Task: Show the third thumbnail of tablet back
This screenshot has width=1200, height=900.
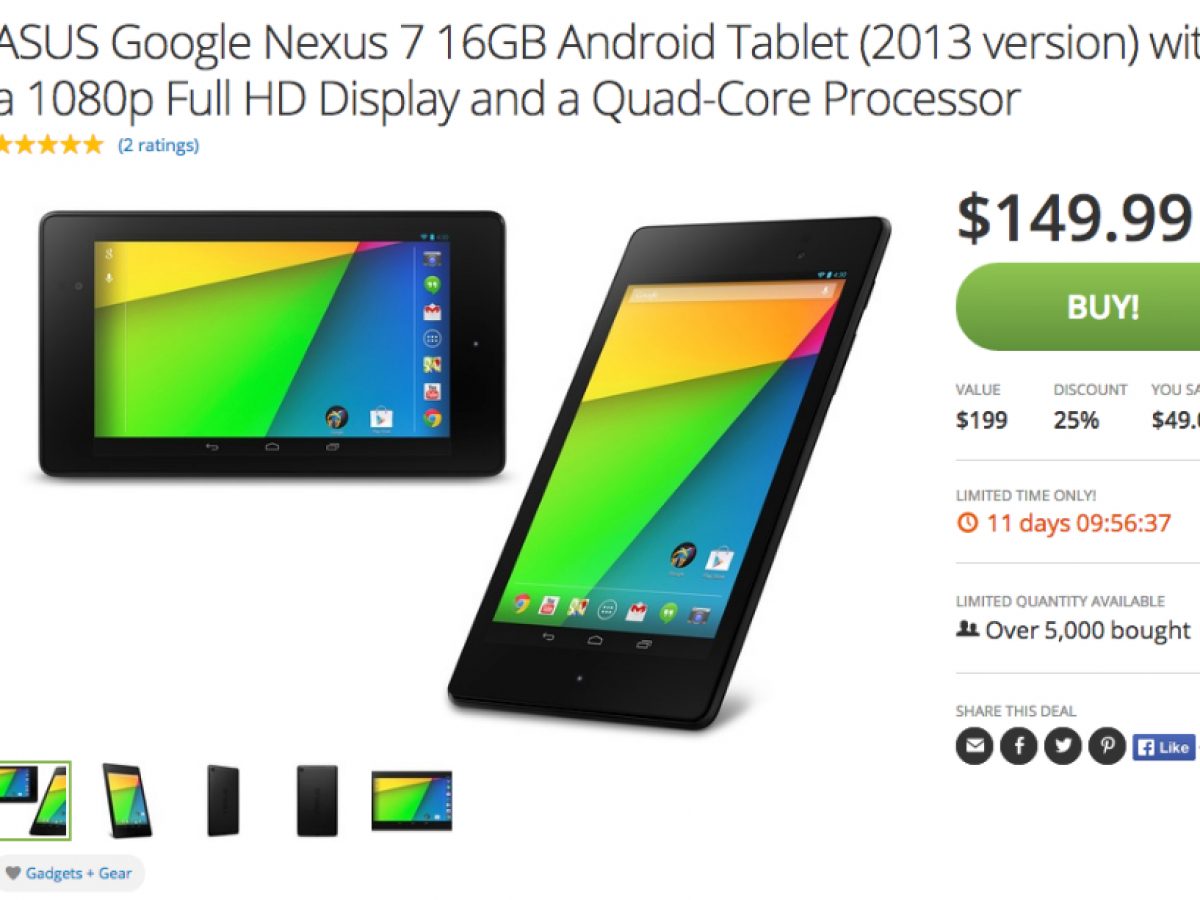Action: [x=223, y=800]
